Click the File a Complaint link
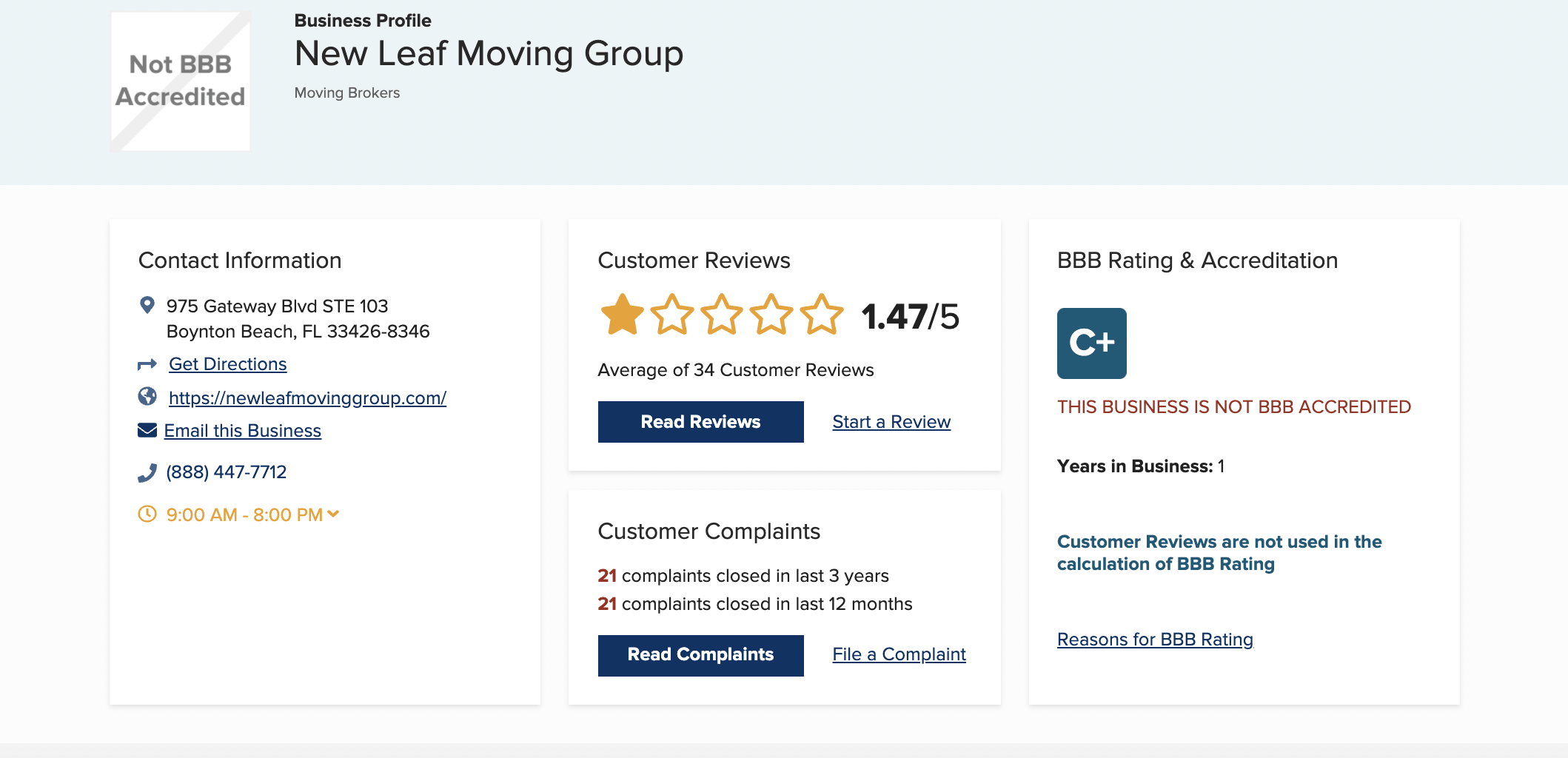Image resolution: width=1568 pixels, height=758 pixels. pos(899,654)
